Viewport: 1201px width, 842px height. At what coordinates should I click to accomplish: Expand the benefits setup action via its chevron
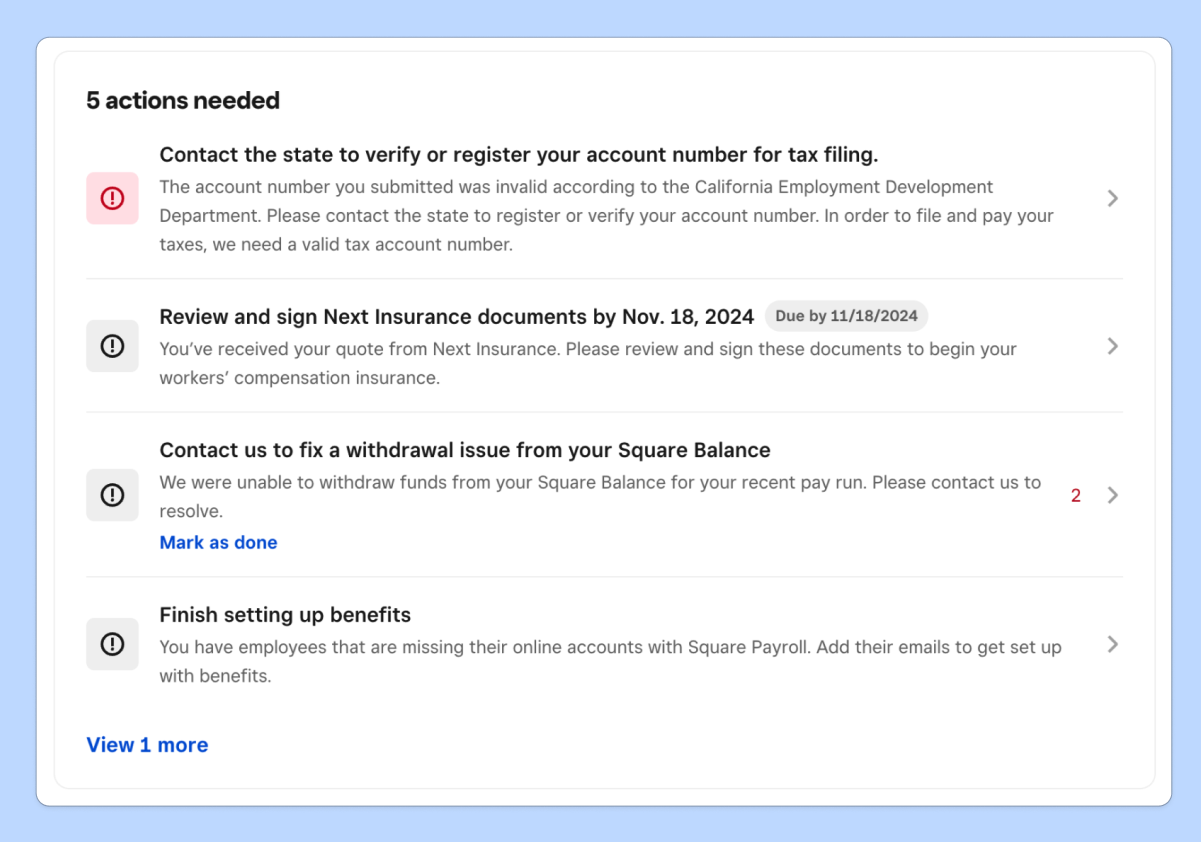pos(1112,644)
